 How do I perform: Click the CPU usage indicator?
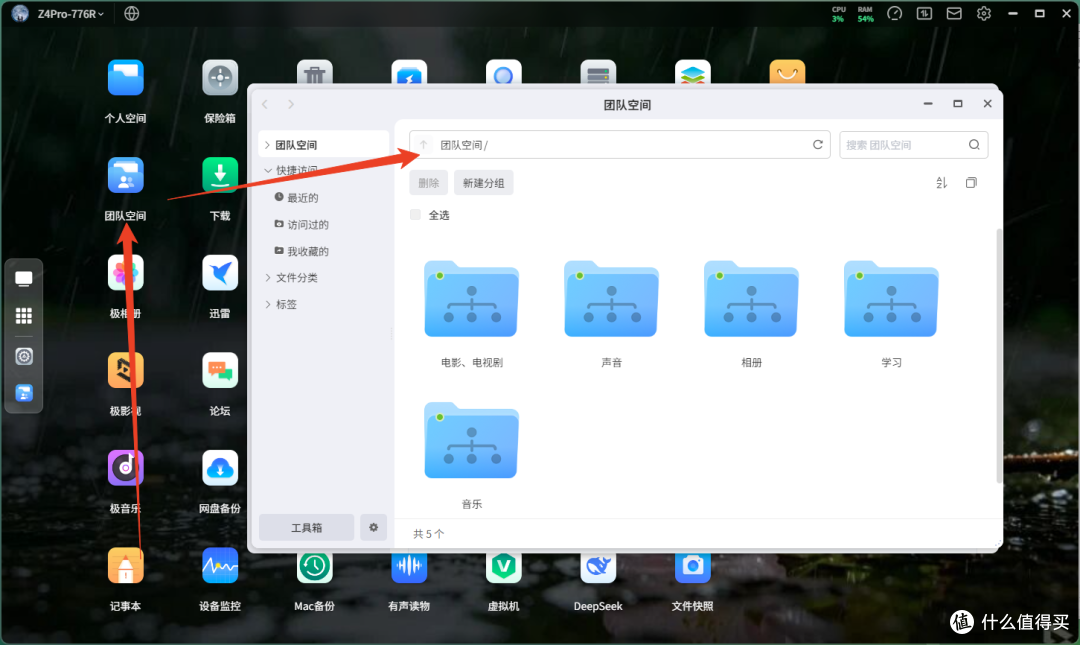838,14
